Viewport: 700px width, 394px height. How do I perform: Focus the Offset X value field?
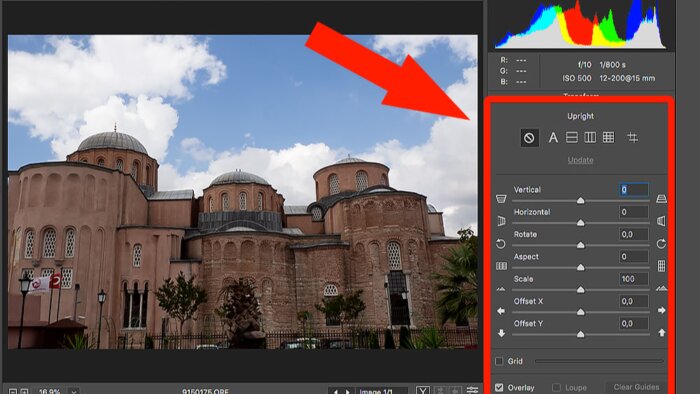pos(634,301)
